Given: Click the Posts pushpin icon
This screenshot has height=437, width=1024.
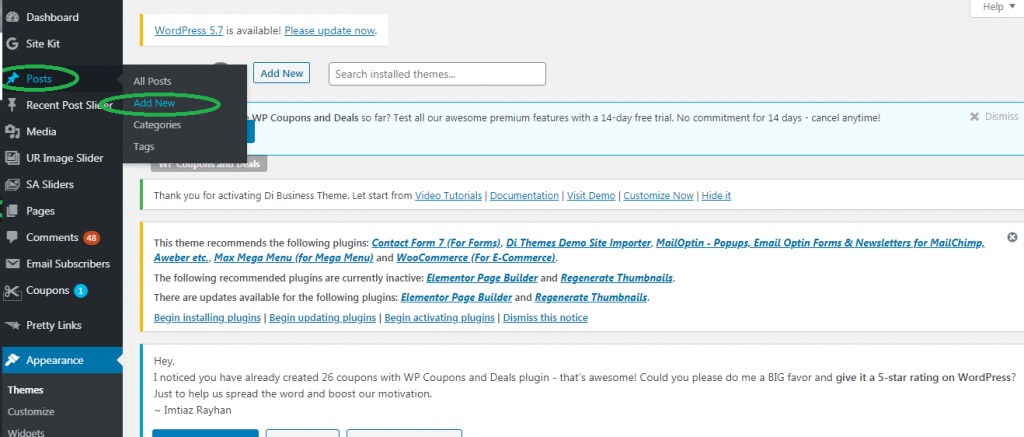Looking at the screenshot, I should point(12,78).
